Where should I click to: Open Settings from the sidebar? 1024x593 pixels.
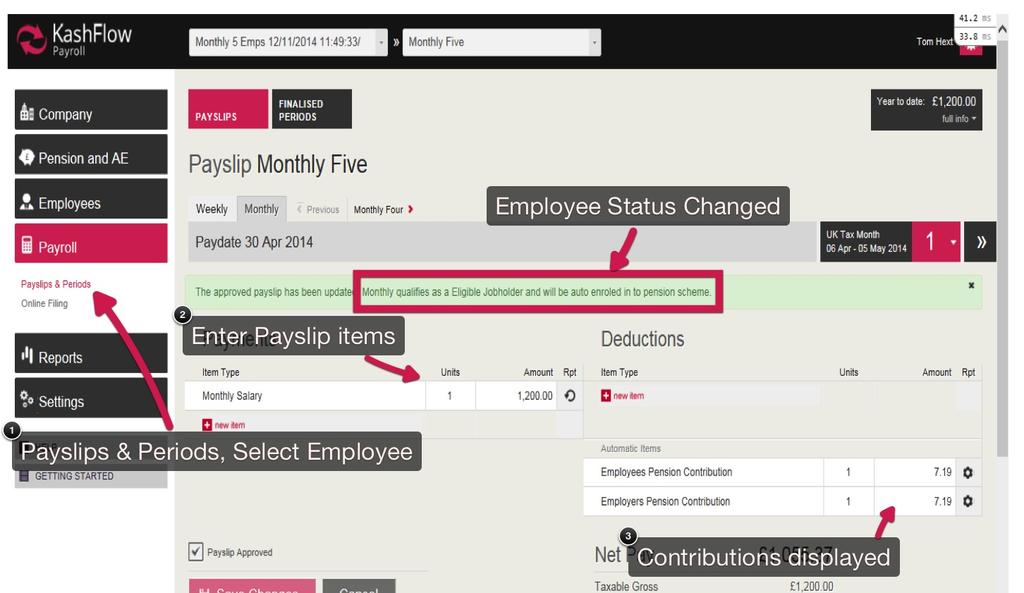[x=91, y=401]
